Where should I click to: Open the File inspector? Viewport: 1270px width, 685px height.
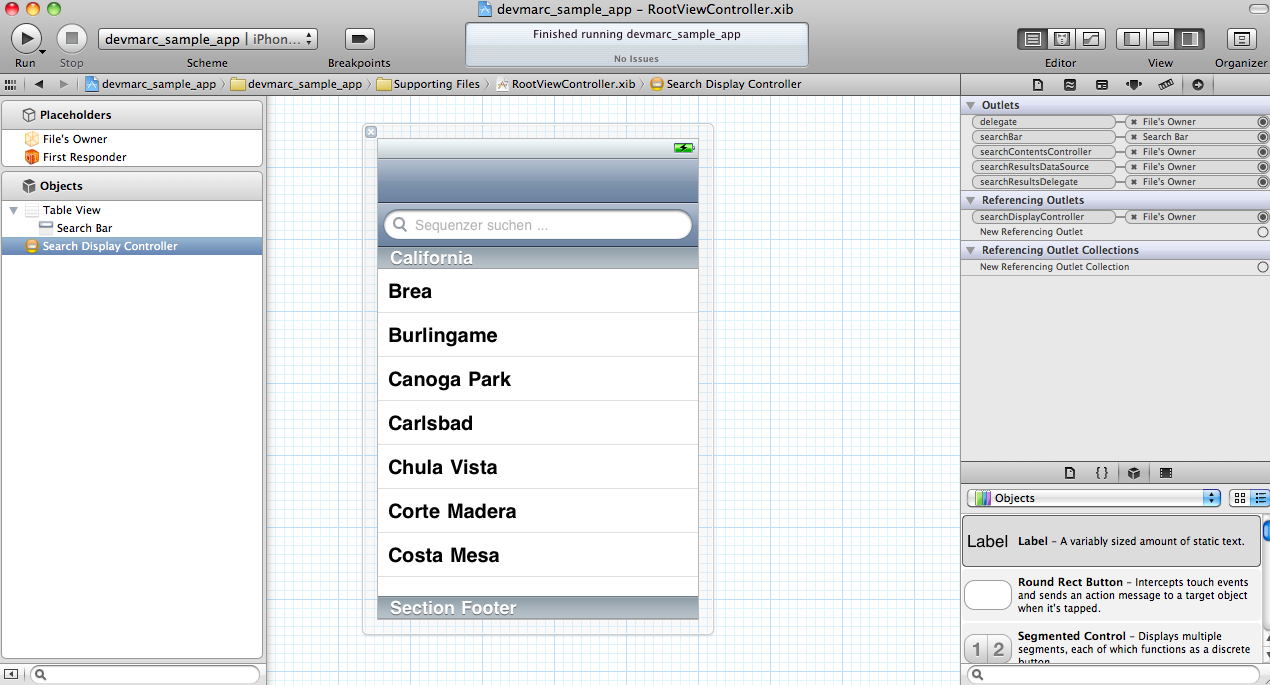[1038, 84]
